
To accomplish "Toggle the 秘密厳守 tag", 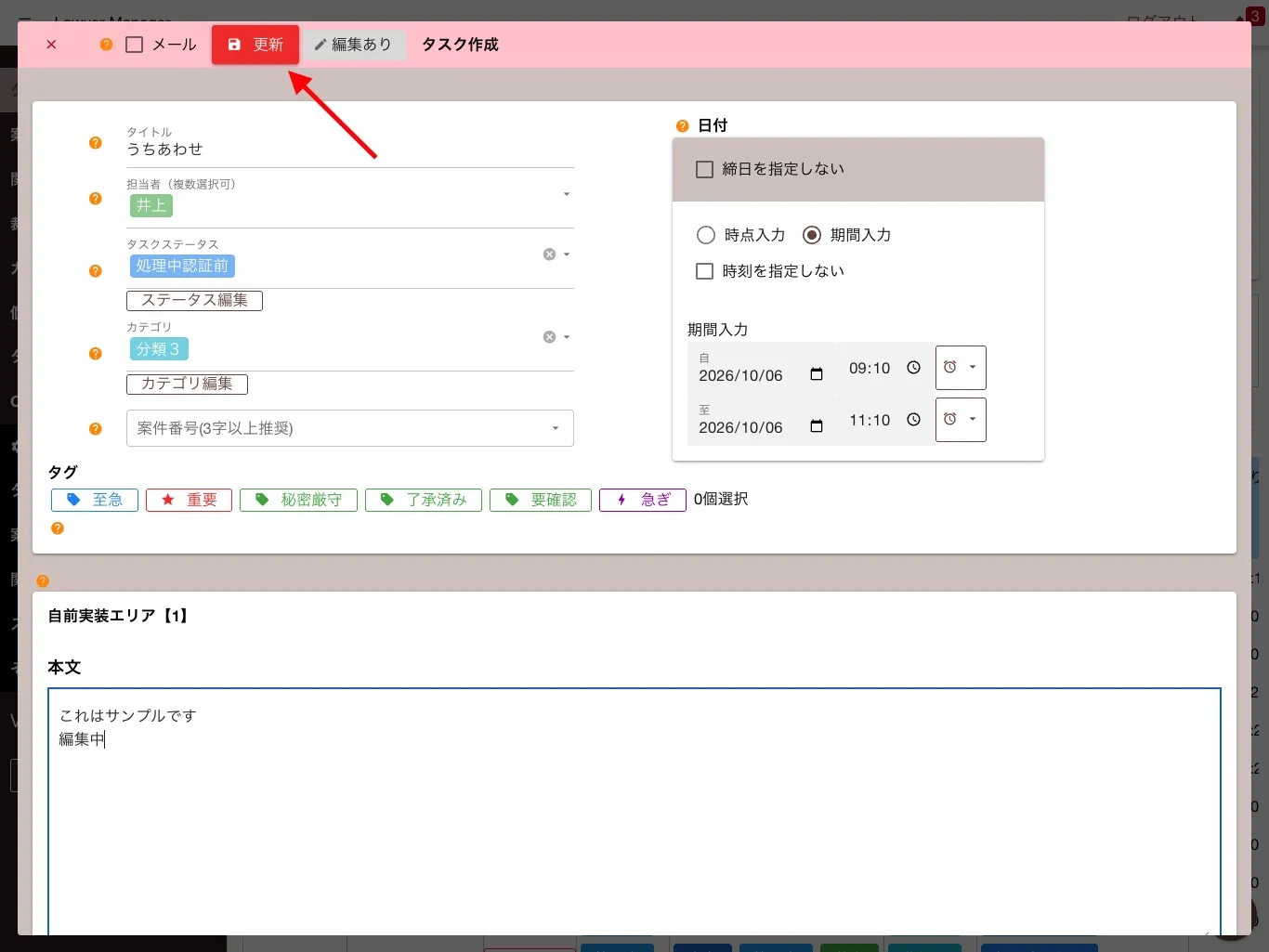I will pos(298,501).
